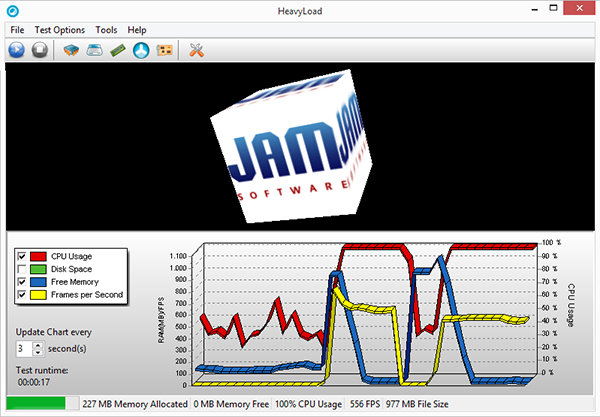Toggle the Allocate Memory RAM stick icon
This screenshot has width=600, height=417.
[x=118, y=50]
